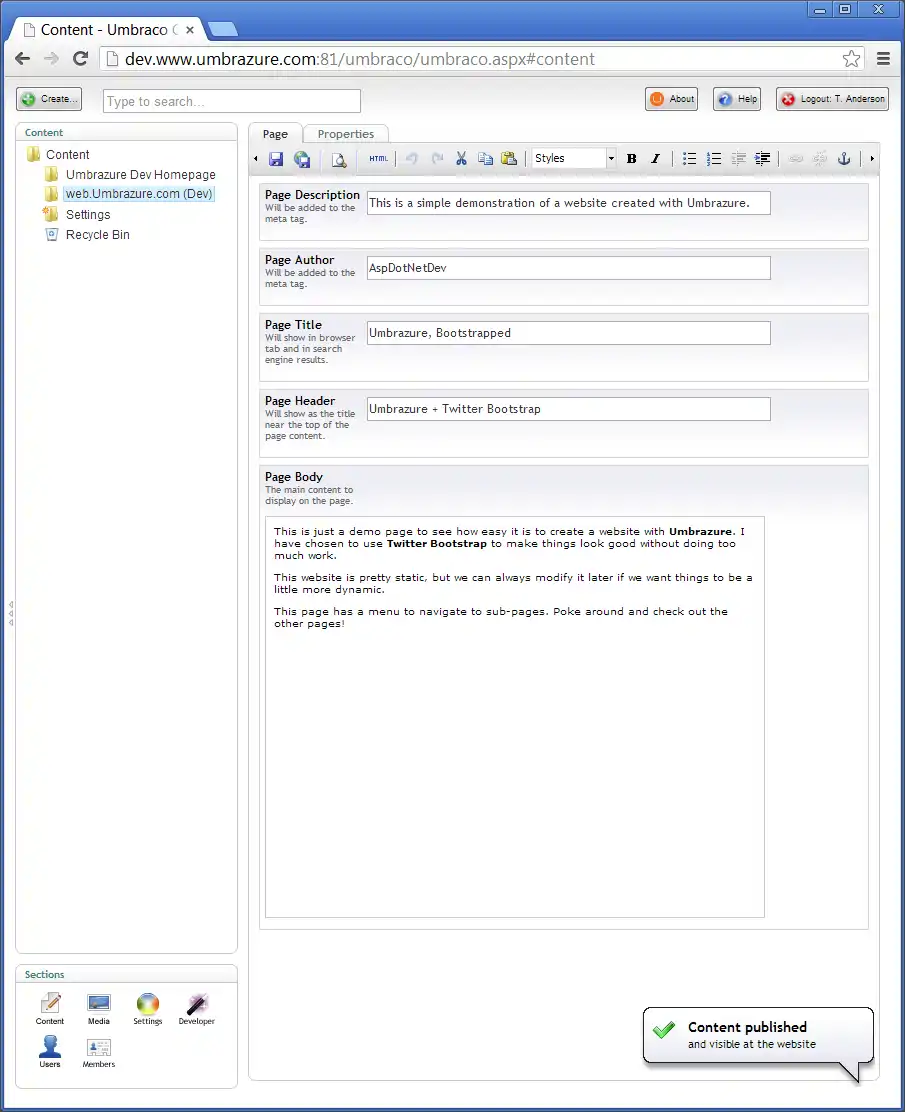905x1112 pixels.
Task: Click the Indent icon
Action: 762,158
